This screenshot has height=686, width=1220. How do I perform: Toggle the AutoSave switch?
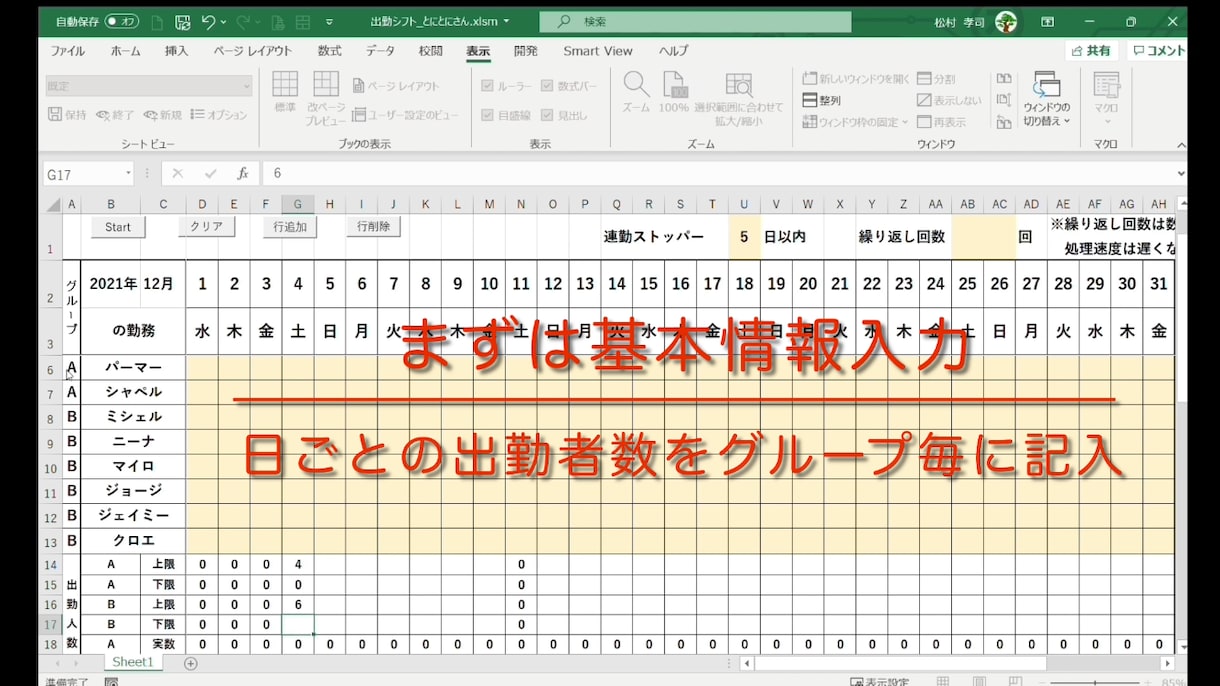coord(121,21)
